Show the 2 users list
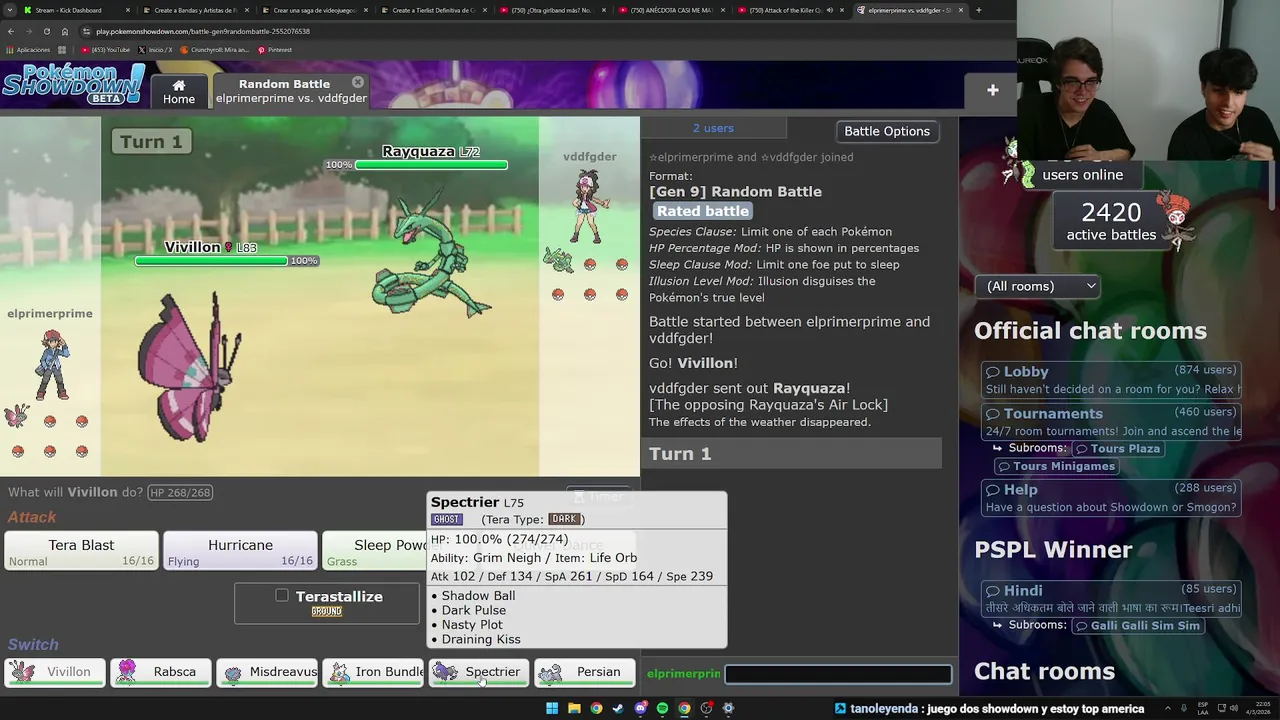This screenshot has height=720, width=1280. click(713, 128)
